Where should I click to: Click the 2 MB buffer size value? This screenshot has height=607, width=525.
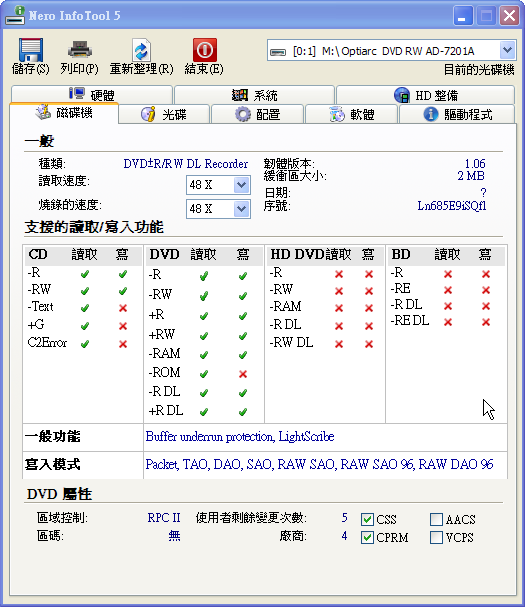[471, 176]
